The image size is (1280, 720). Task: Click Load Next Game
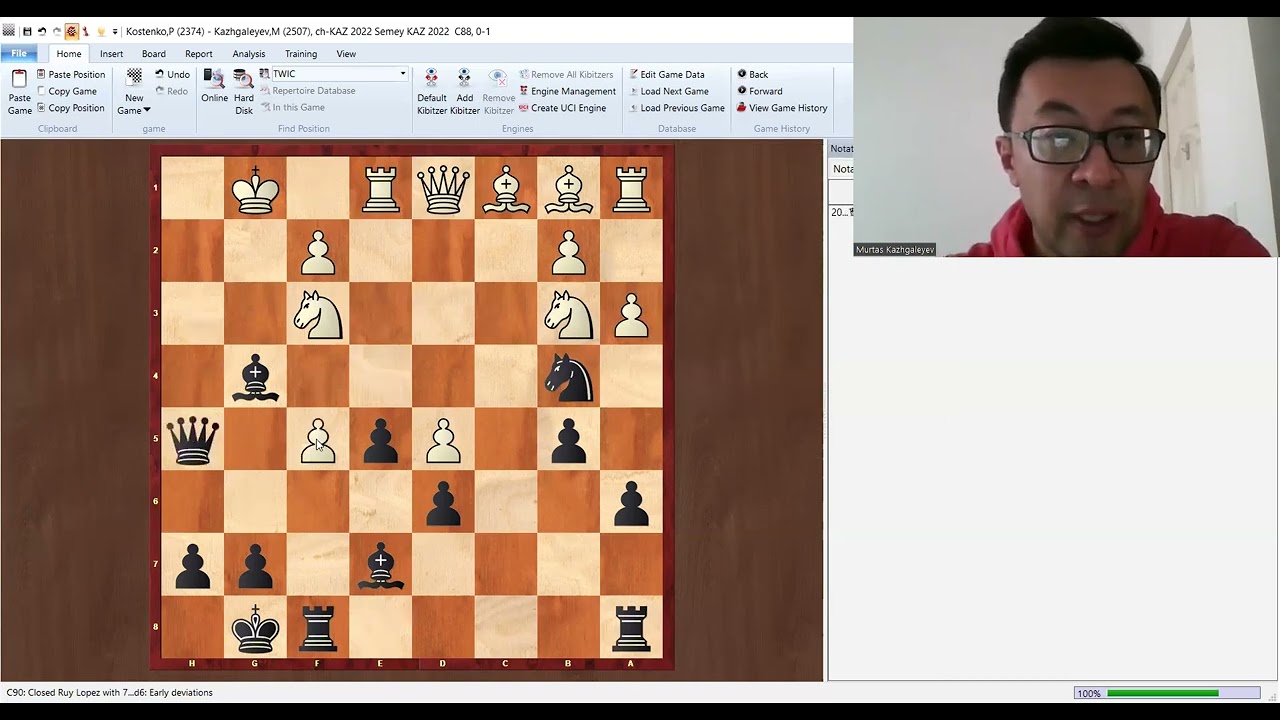(x=668, y=91)
